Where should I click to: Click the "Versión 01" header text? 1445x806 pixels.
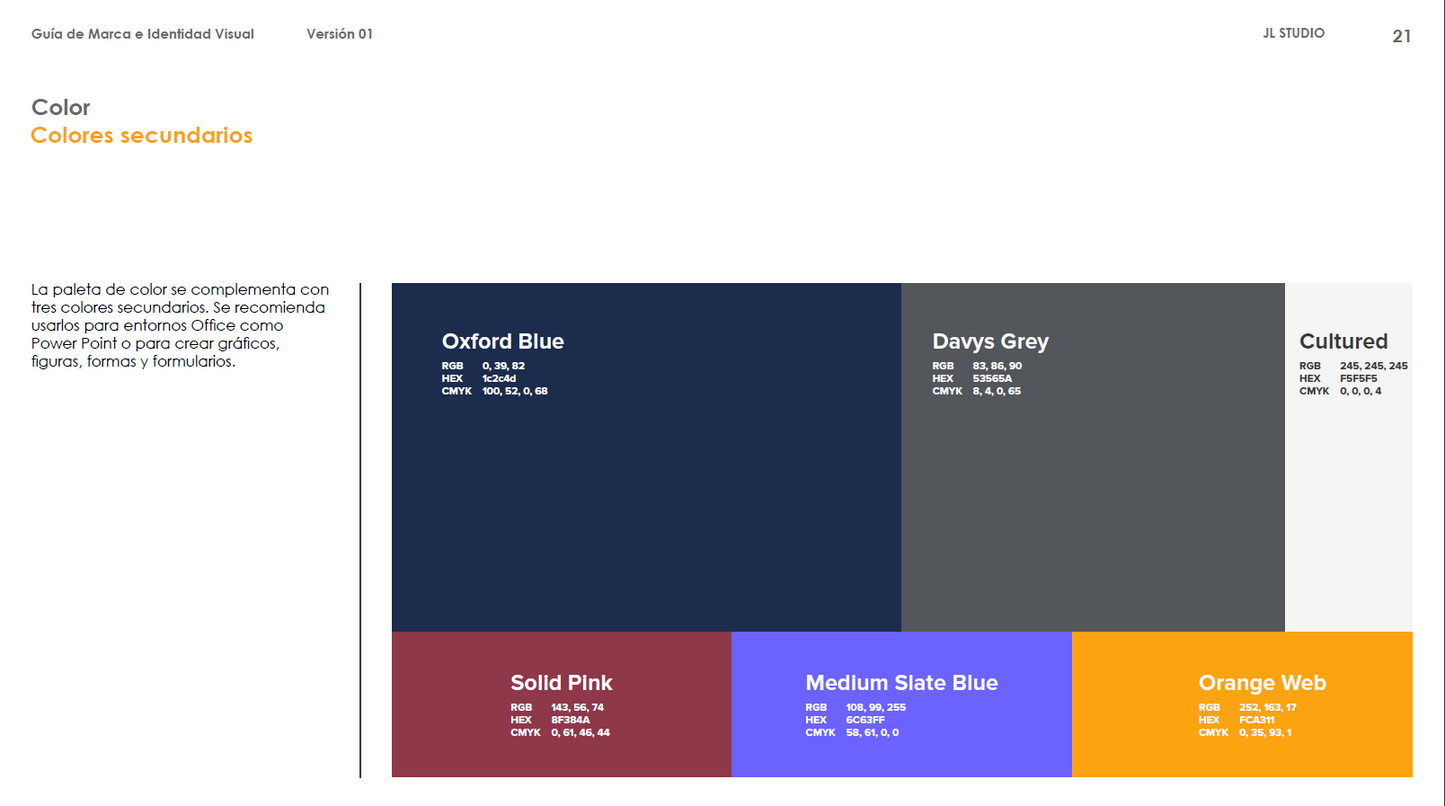point(339,34)
